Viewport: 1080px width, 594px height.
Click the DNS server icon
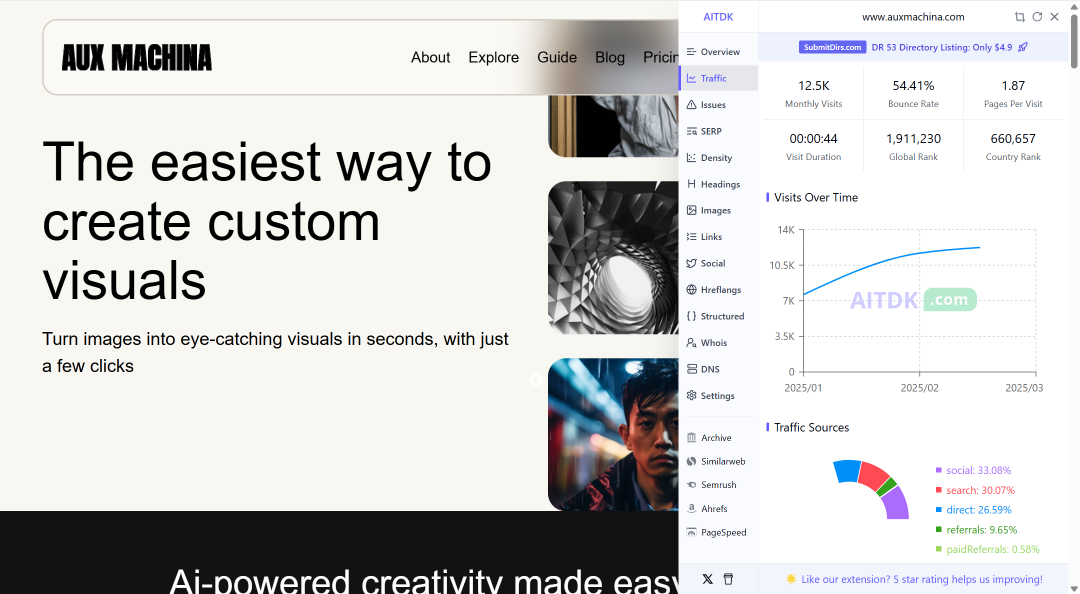tap(692, 369)
